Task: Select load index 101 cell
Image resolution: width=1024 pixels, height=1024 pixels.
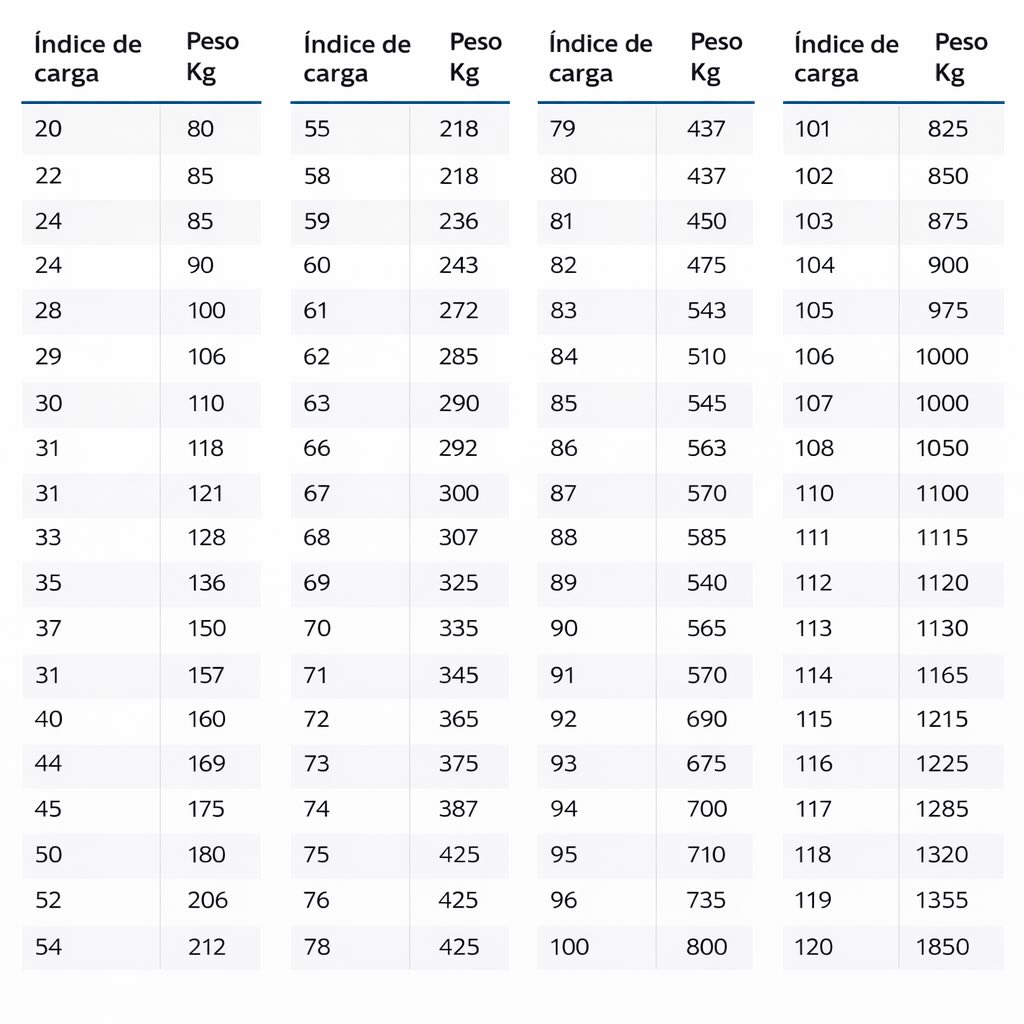Action: click(x=812, y=129)
